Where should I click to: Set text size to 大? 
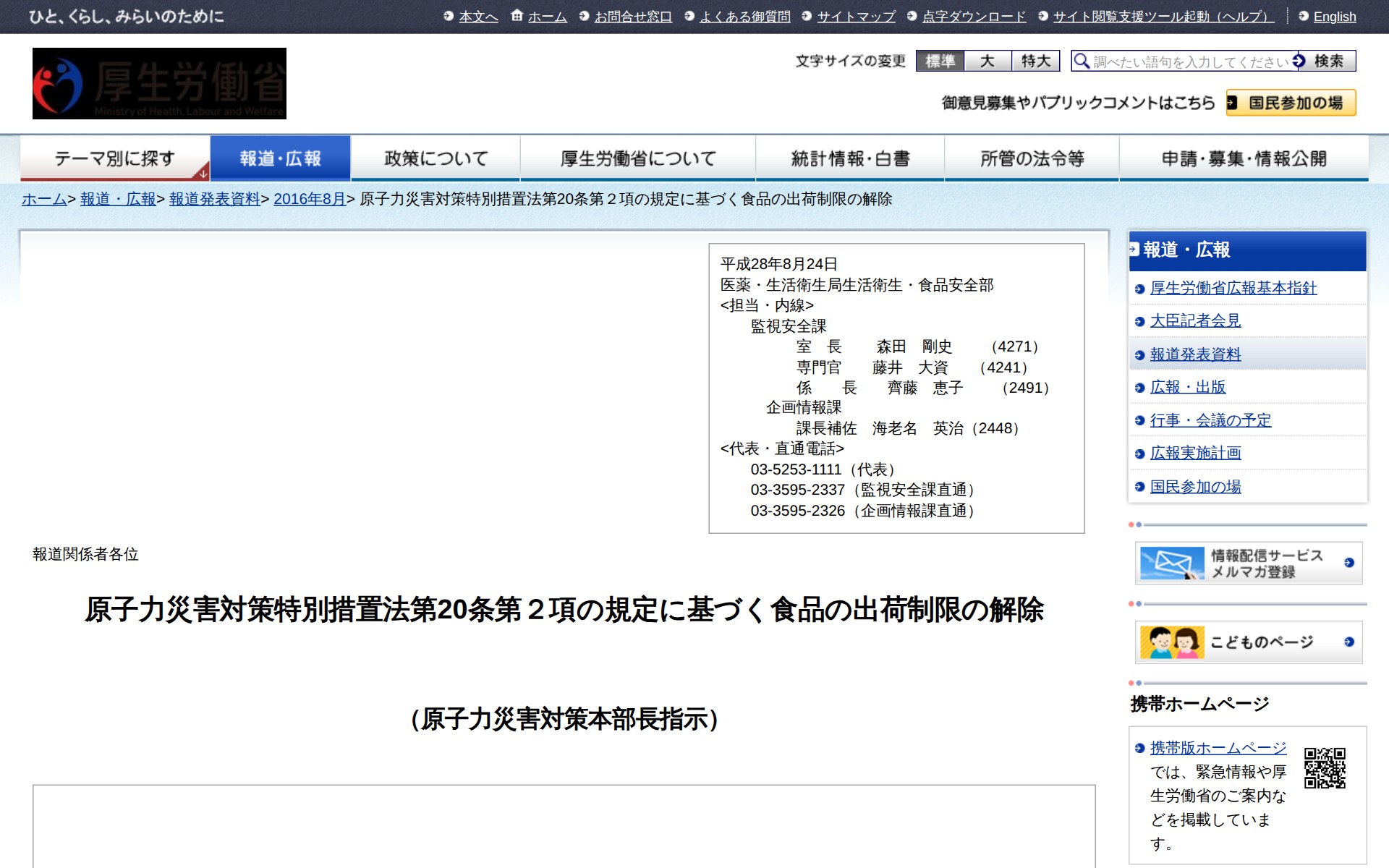[988, 62]
